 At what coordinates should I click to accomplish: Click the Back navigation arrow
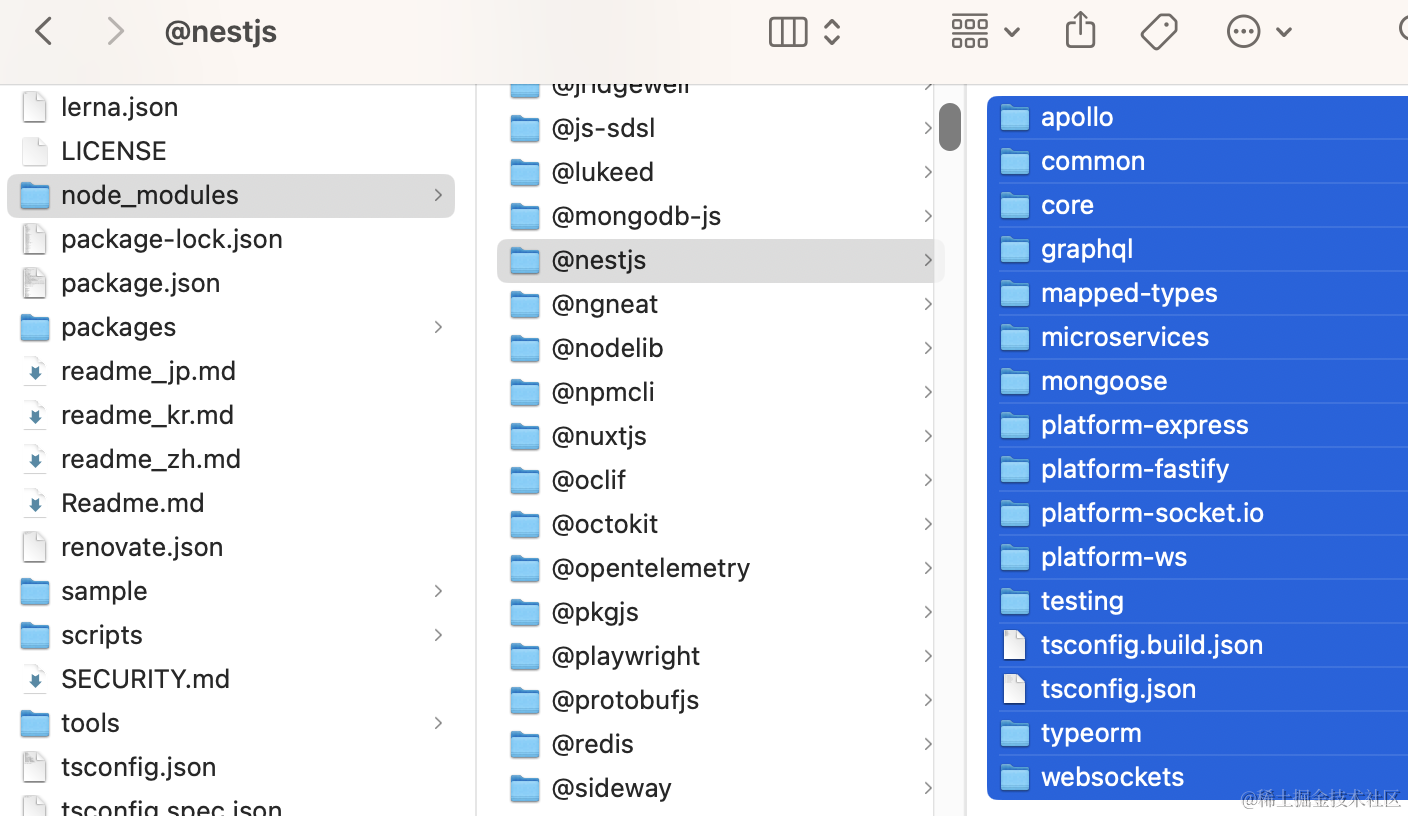tap(44, 32)
